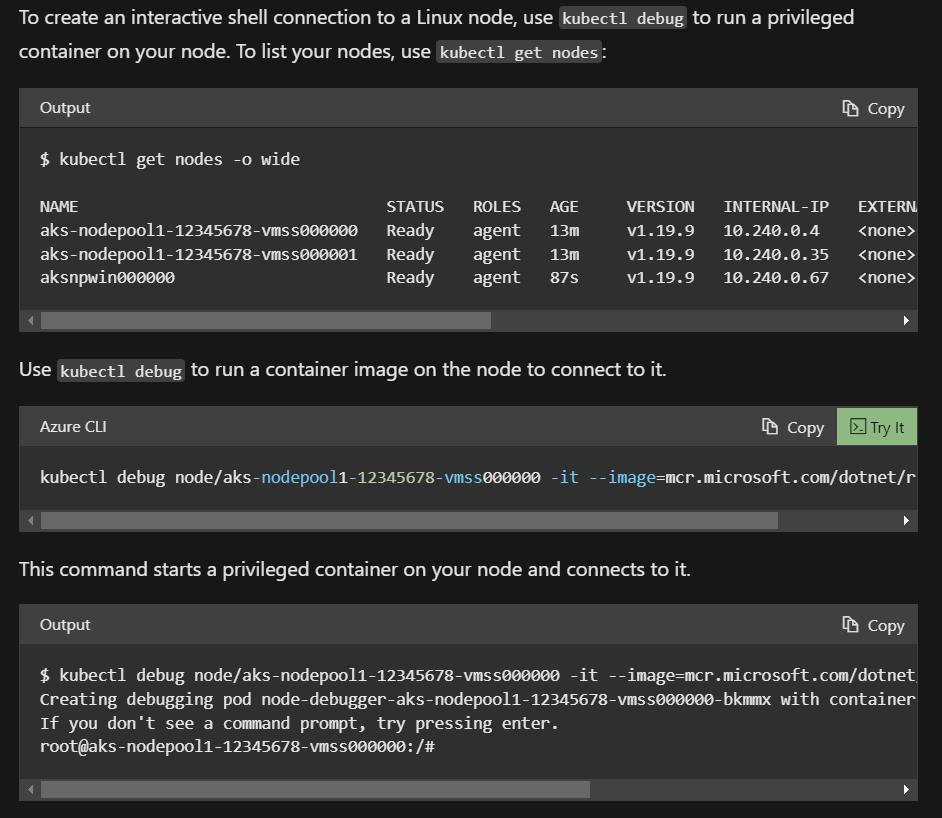The image size is (942, 818).
Task: Click the Azure CLI horizontal scrollbar thumb
Action: [x=409, y=520]
